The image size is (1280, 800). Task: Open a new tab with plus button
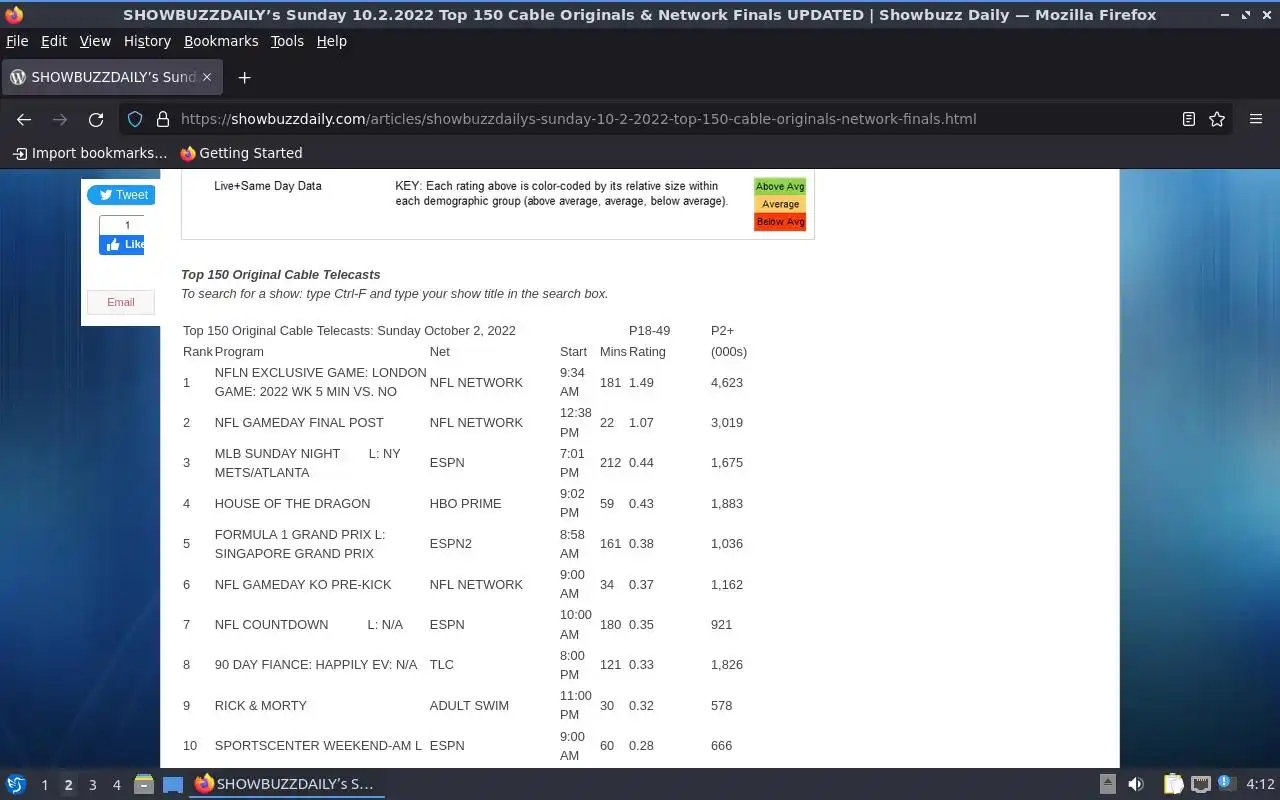pyautogui.click(x=244, y=77)
